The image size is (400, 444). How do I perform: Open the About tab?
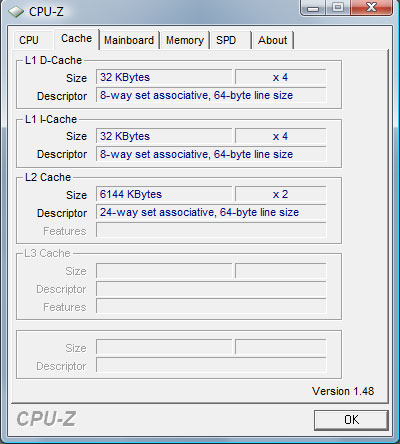tap(272, 40)
